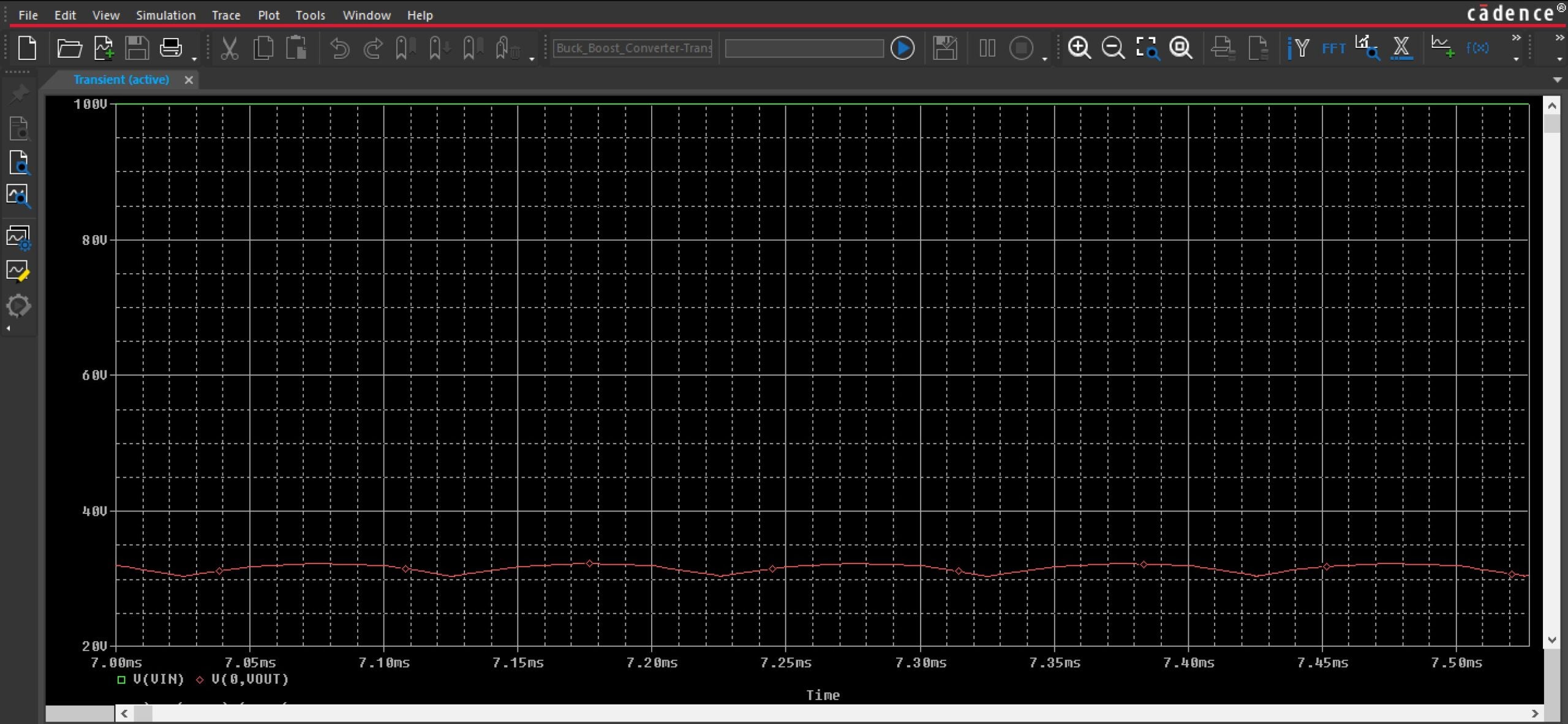
Task: Edit simulation profile settings icon
Action: pos(18,238)
